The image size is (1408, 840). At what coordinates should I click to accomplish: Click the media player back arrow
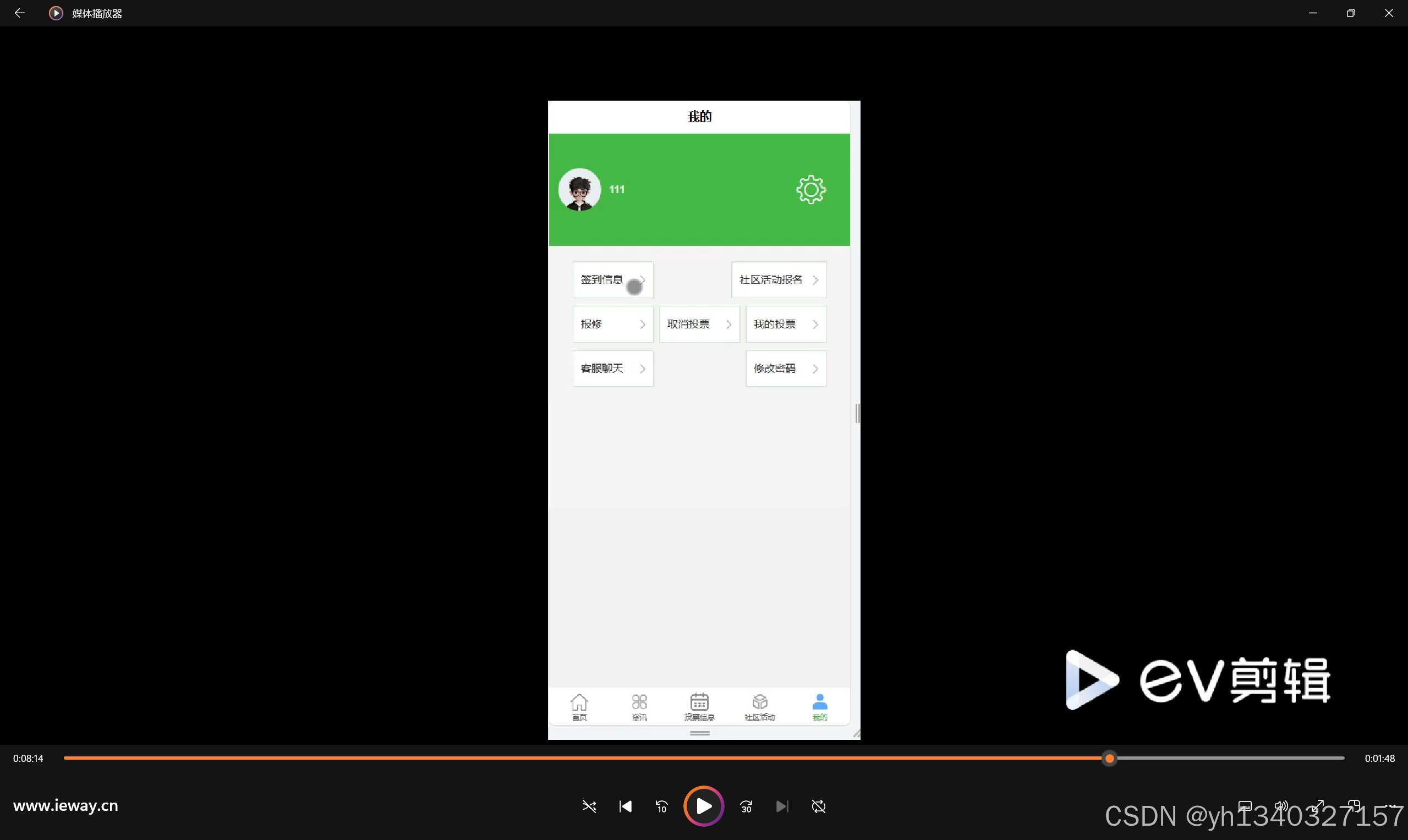click(x=19, y=13)
